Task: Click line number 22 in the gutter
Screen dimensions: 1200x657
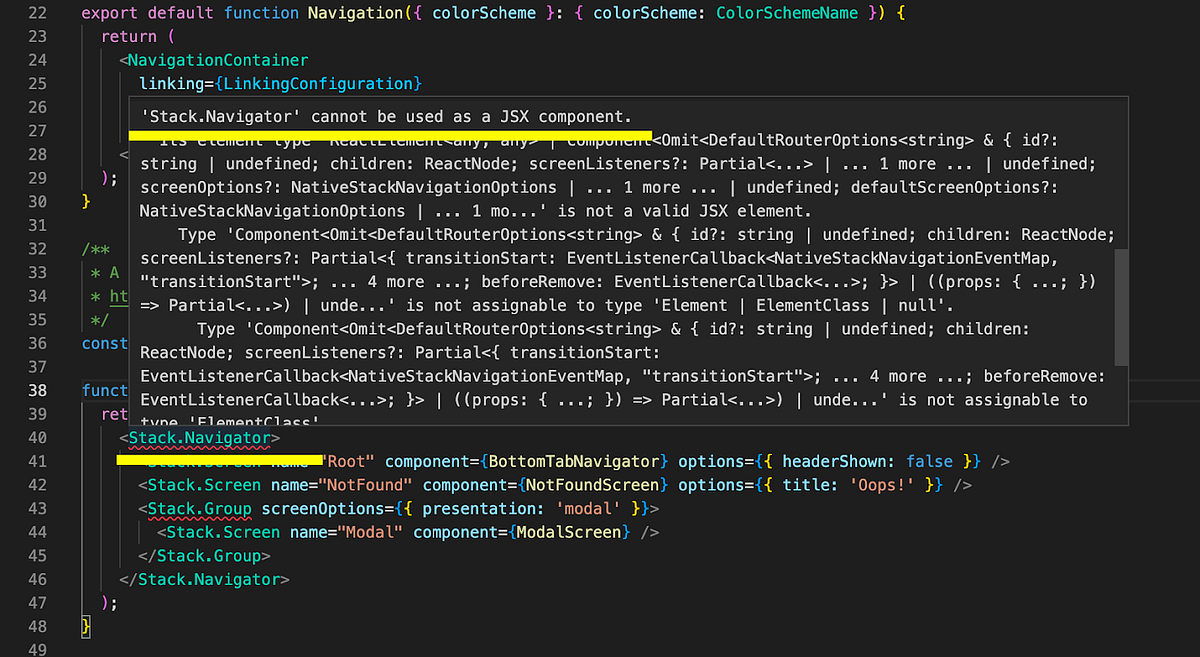Action: click(x=37, y=13)
